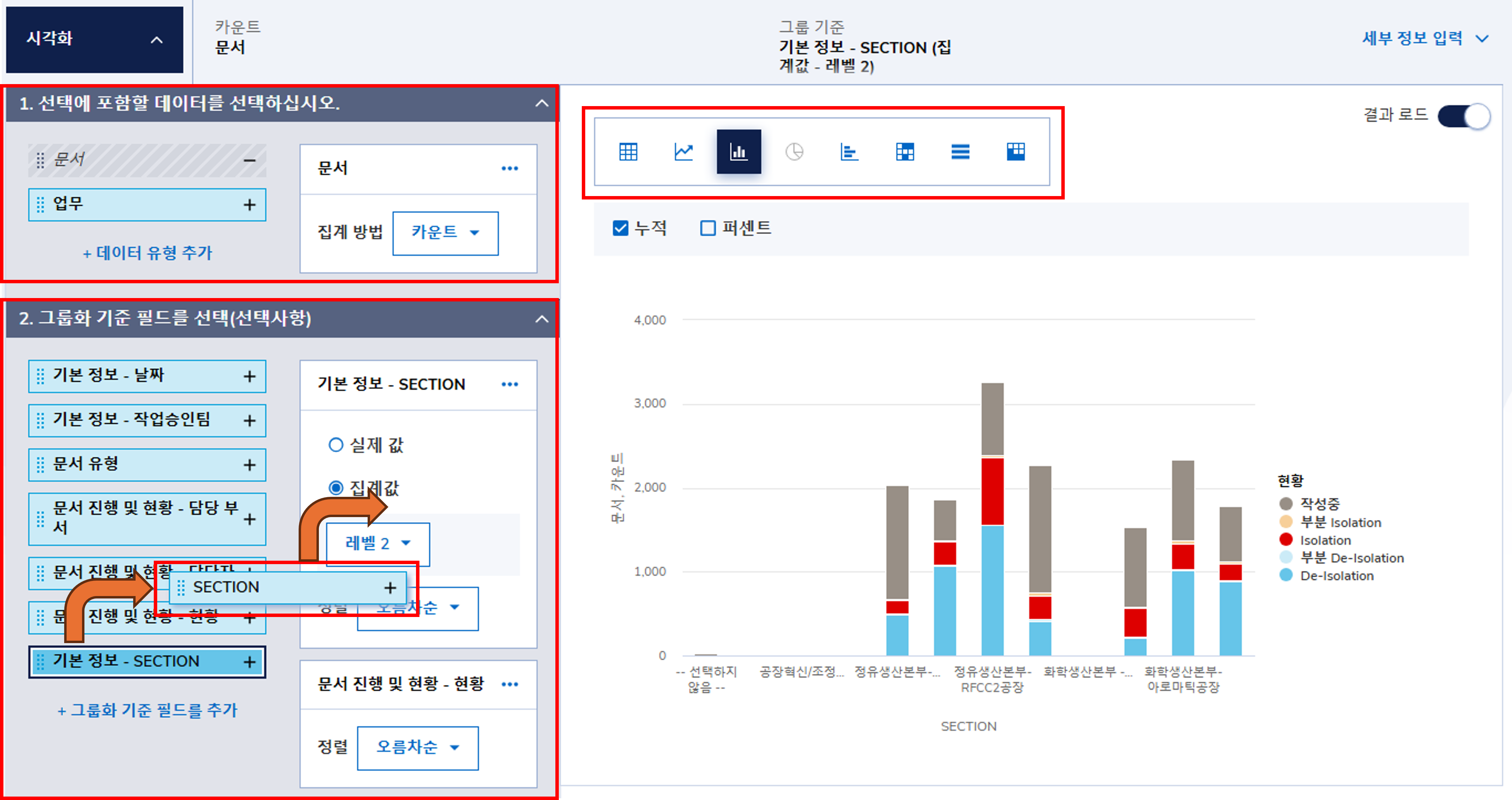The width and height of the screenshot is (1512, 800).
Task: Pick the pivot grid chart icon
Action: pos(904,152)
